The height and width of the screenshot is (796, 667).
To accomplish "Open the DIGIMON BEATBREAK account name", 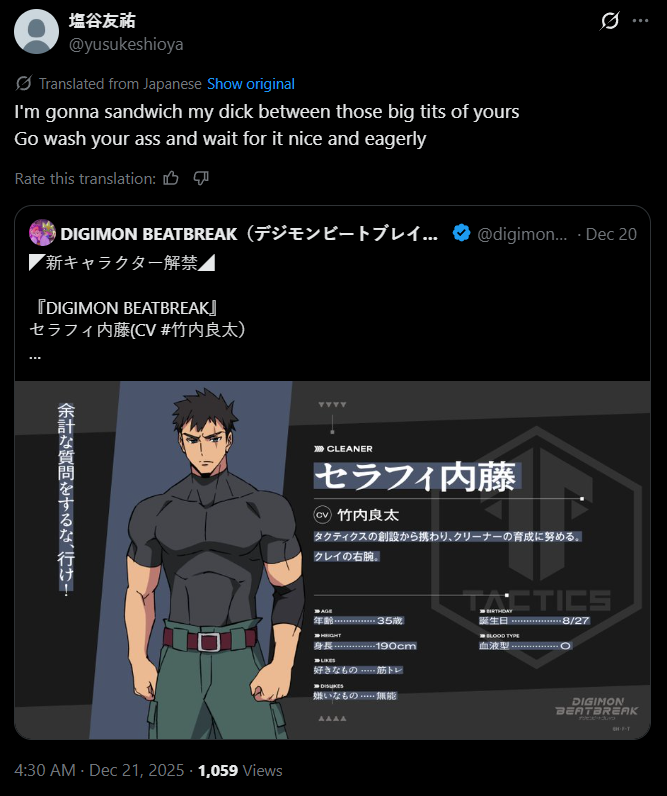I will click(249, 234).
